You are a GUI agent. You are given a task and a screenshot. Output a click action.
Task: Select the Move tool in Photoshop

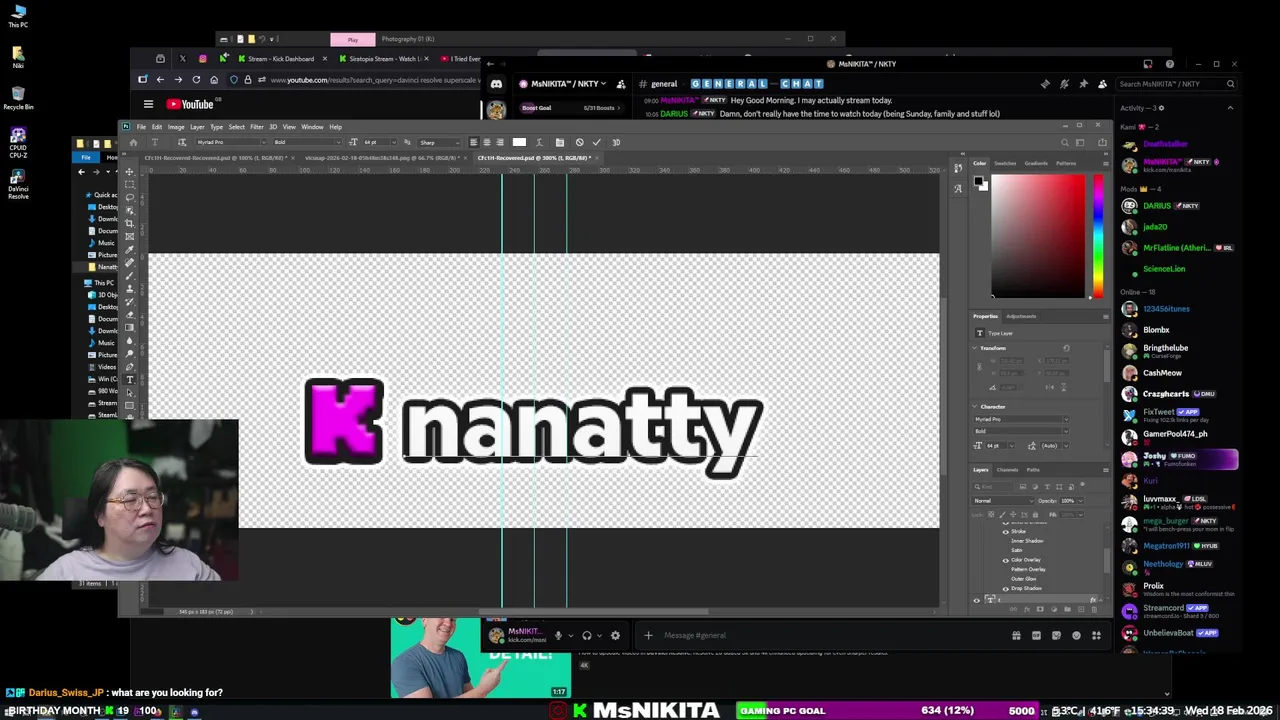[x=129, y=173]
